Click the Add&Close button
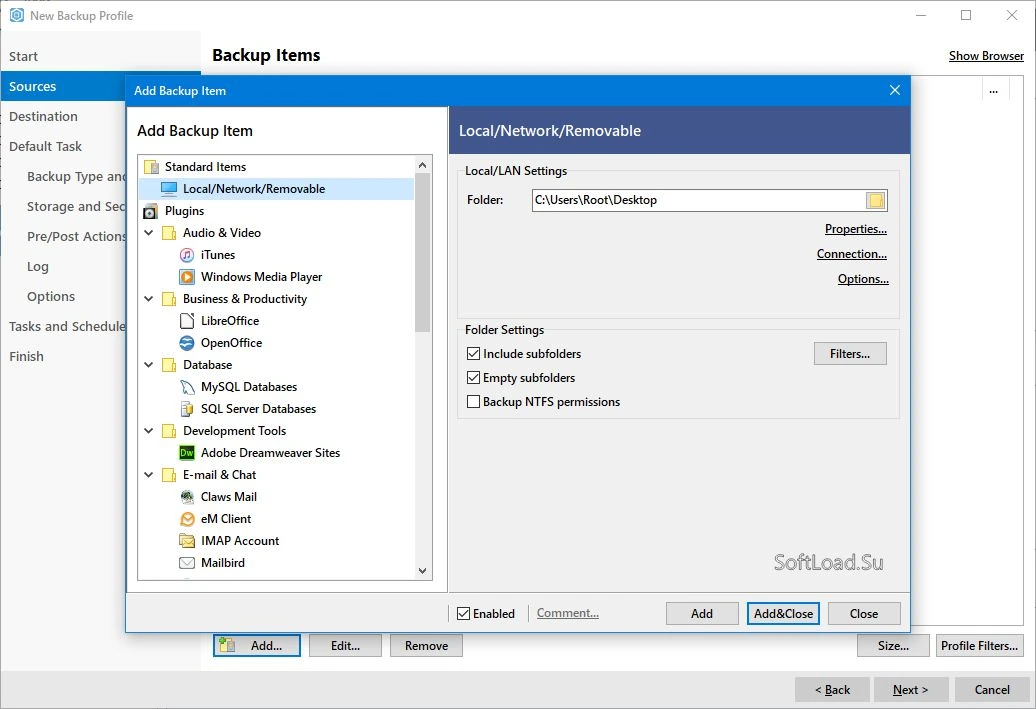The width and height of the screenshot is (1036, 709). [783, 613]
